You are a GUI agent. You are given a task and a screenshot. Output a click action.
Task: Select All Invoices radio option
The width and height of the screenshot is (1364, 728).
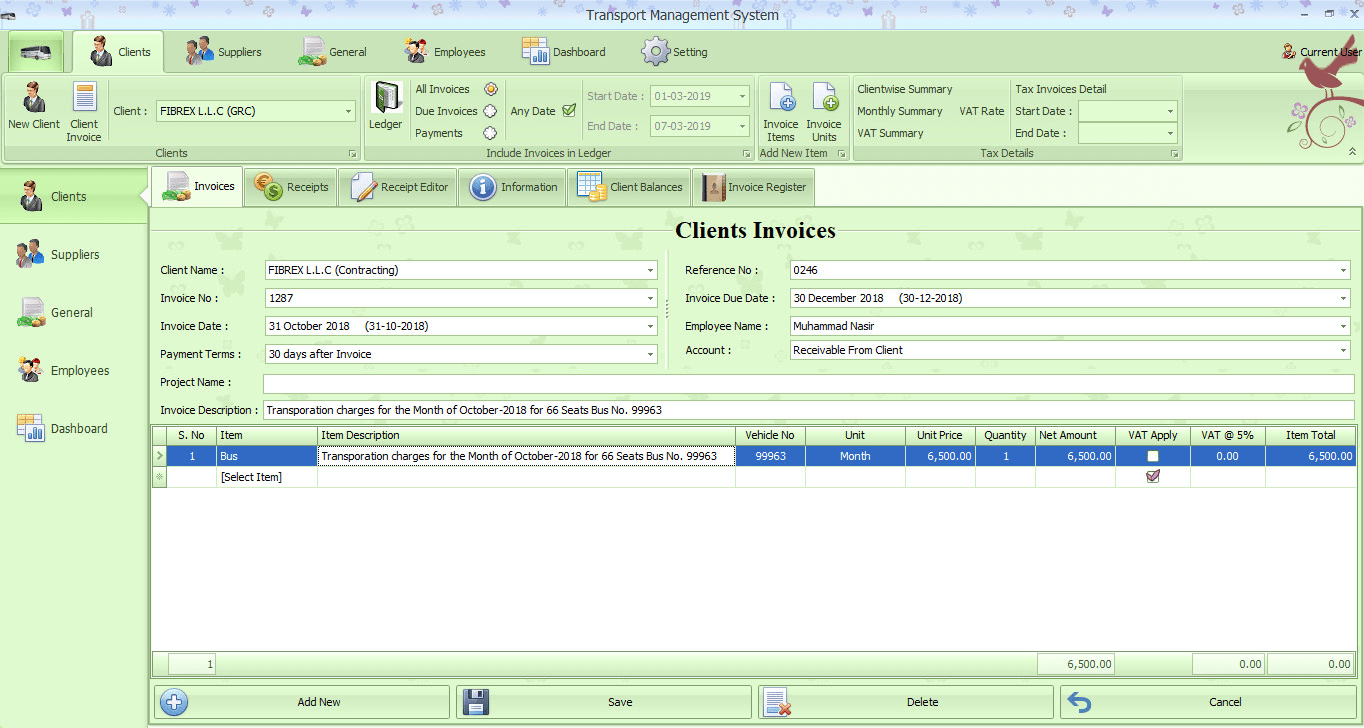click(x=491, y=89)
